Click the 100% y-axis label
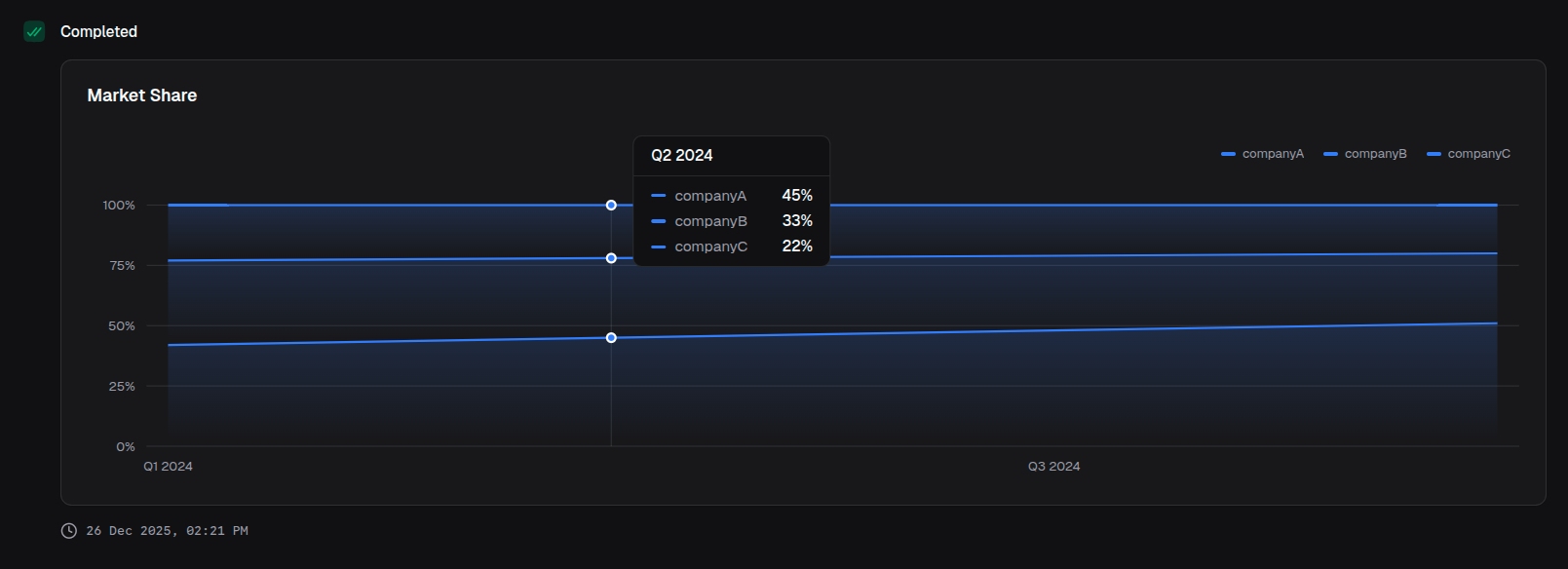 point(119,206)
